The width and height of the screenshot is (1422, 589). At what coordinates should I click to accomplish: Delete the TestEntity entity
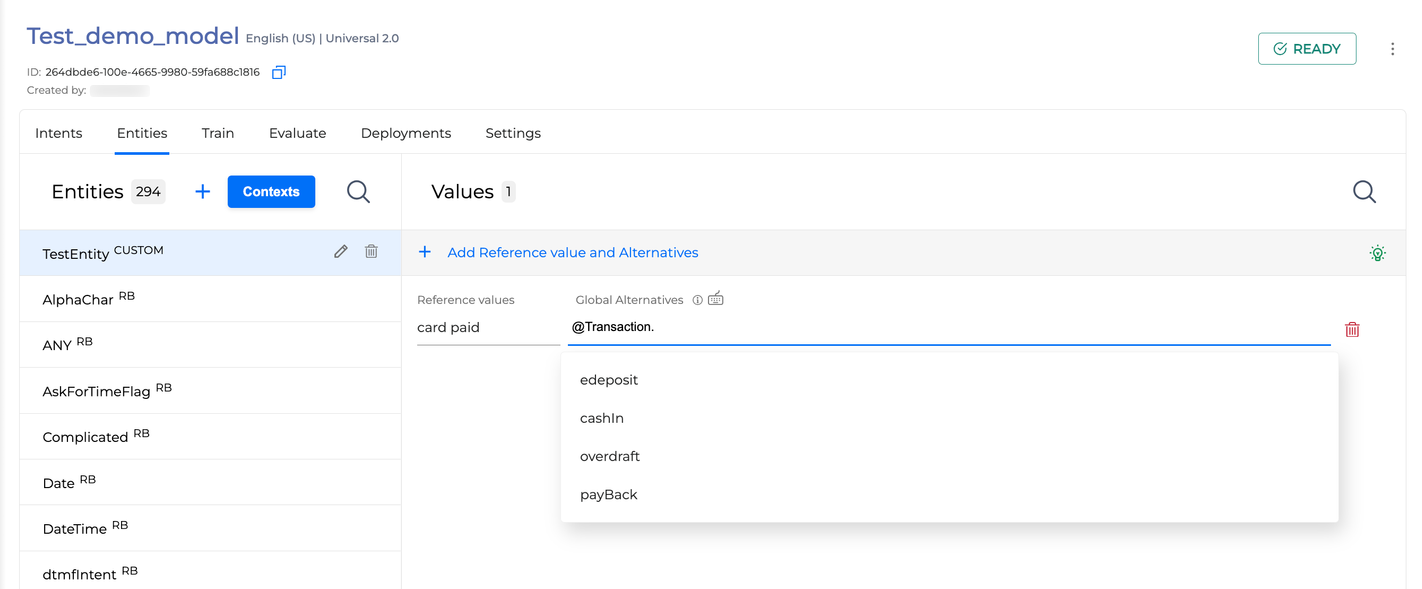pos(370,251)
